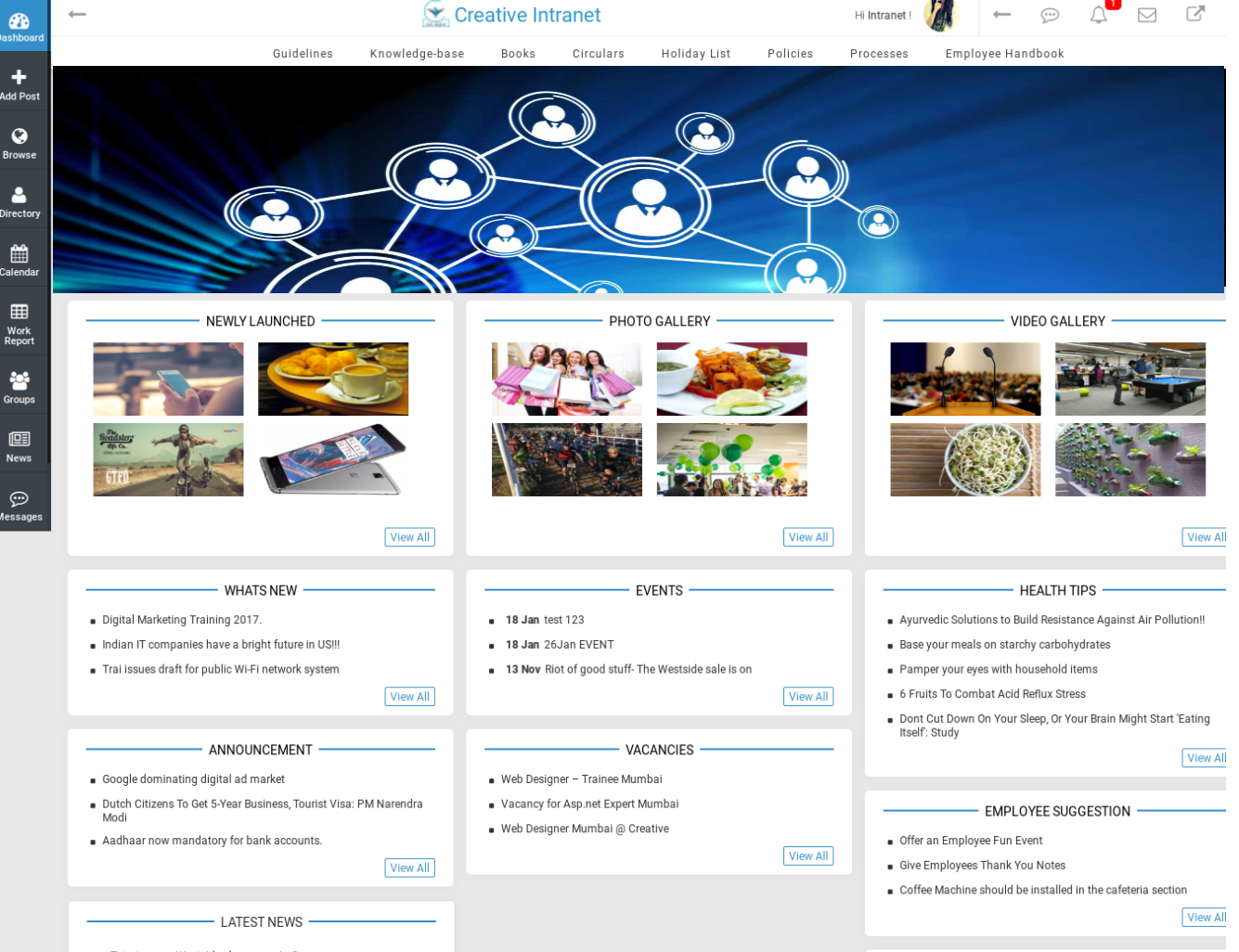Viewport: 1239px width, 952px height.
Task: Click View All in Photo Gallery
Action: (x=807, y=537)
